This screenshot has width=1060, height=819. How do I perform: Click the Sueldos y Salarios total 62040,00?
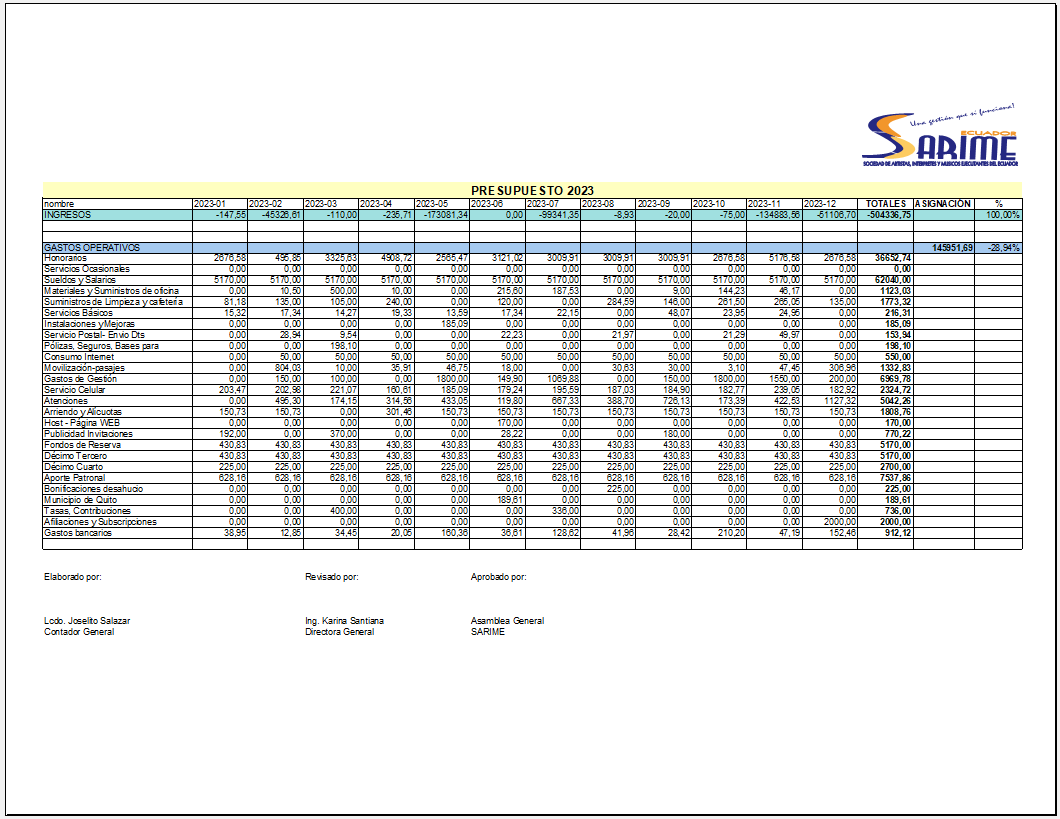tap(893, 280)
